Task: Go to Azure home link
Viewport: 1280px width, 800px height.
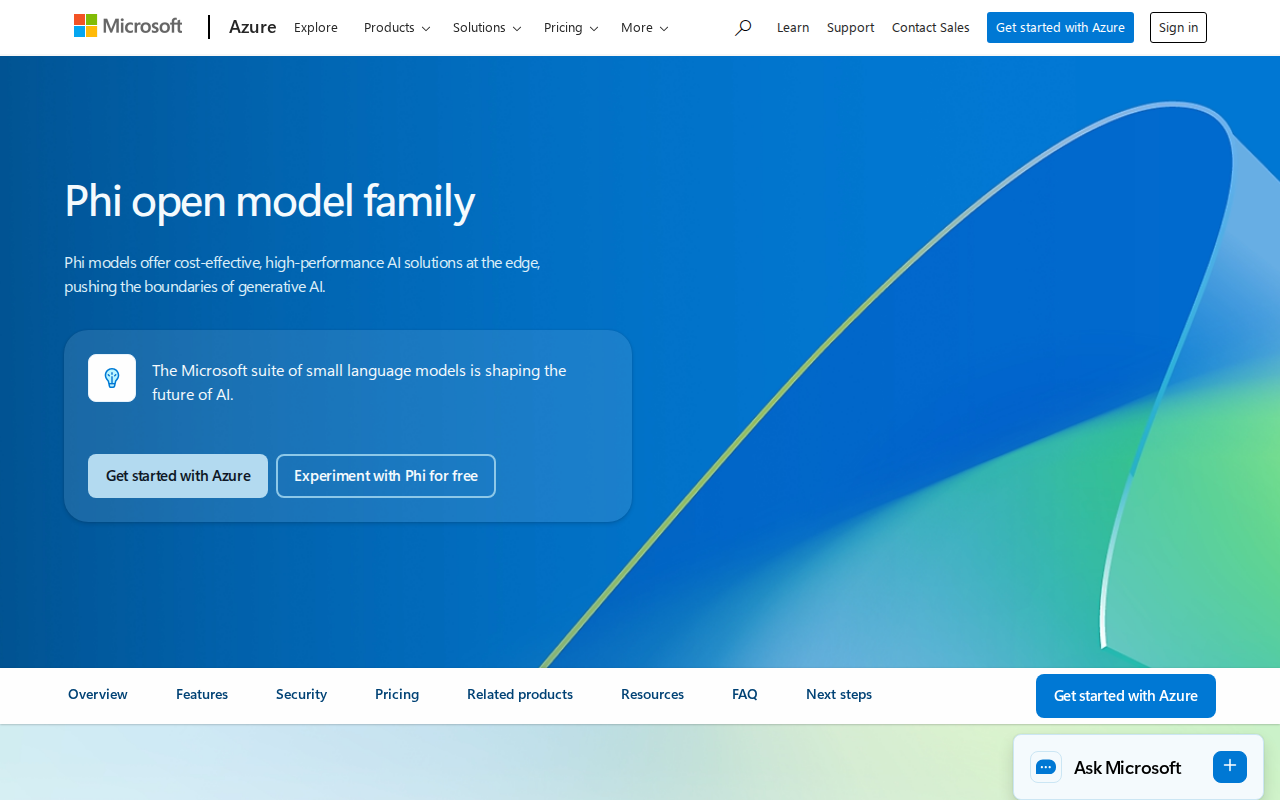Action: 252,27
